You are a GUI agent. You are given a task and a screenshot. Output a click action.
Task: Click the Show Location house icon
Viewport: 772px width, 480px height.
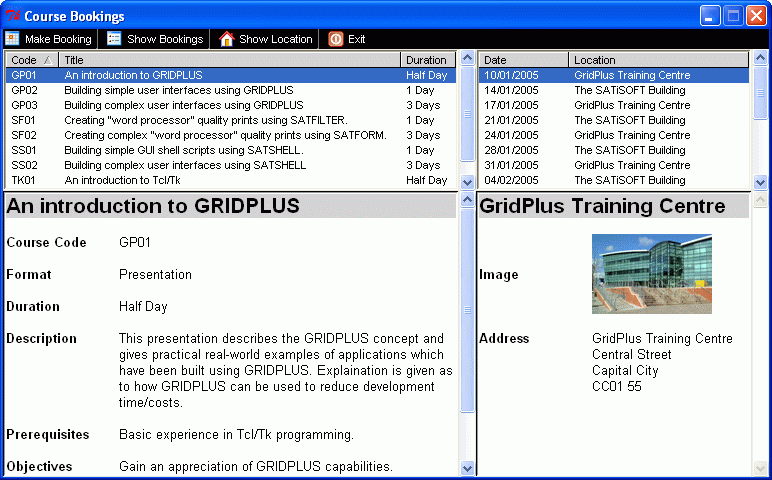226,39
